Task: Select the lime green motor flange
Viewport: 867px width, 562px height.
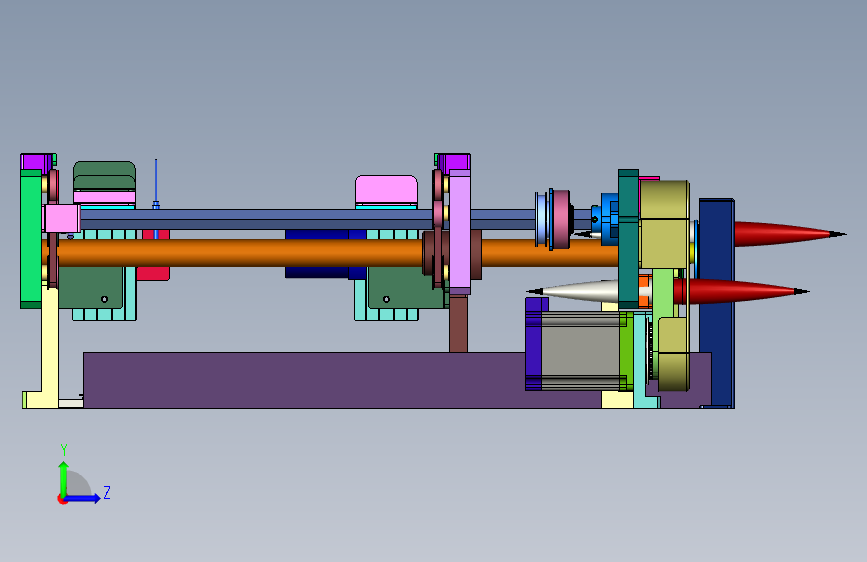Action: click(626, 351)
